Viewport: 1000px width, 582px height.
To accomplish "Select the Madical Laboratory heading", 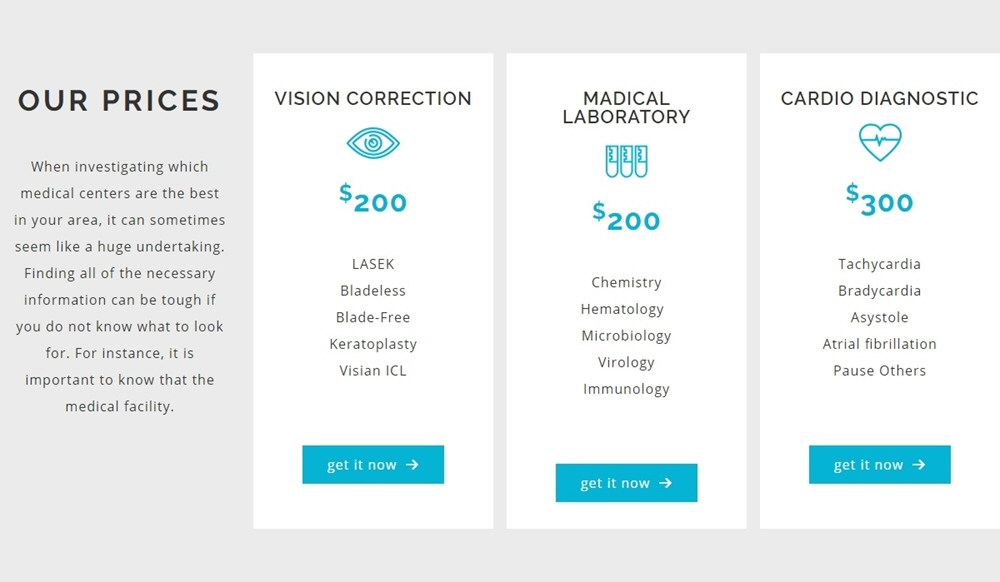I will coord(626,108).
